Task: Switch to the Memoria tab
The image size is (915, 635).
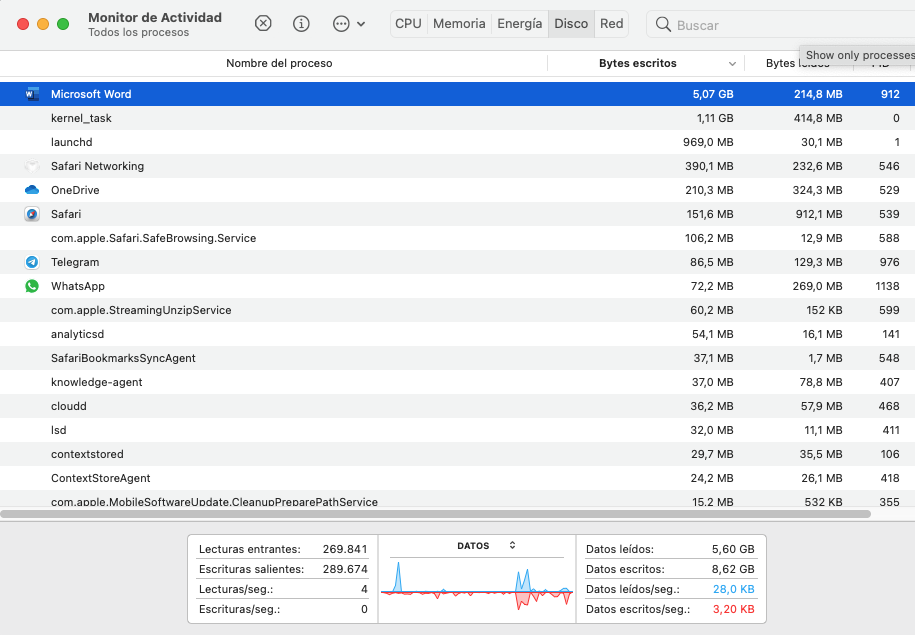Action: pyautogui.click(x=459, y=24)
